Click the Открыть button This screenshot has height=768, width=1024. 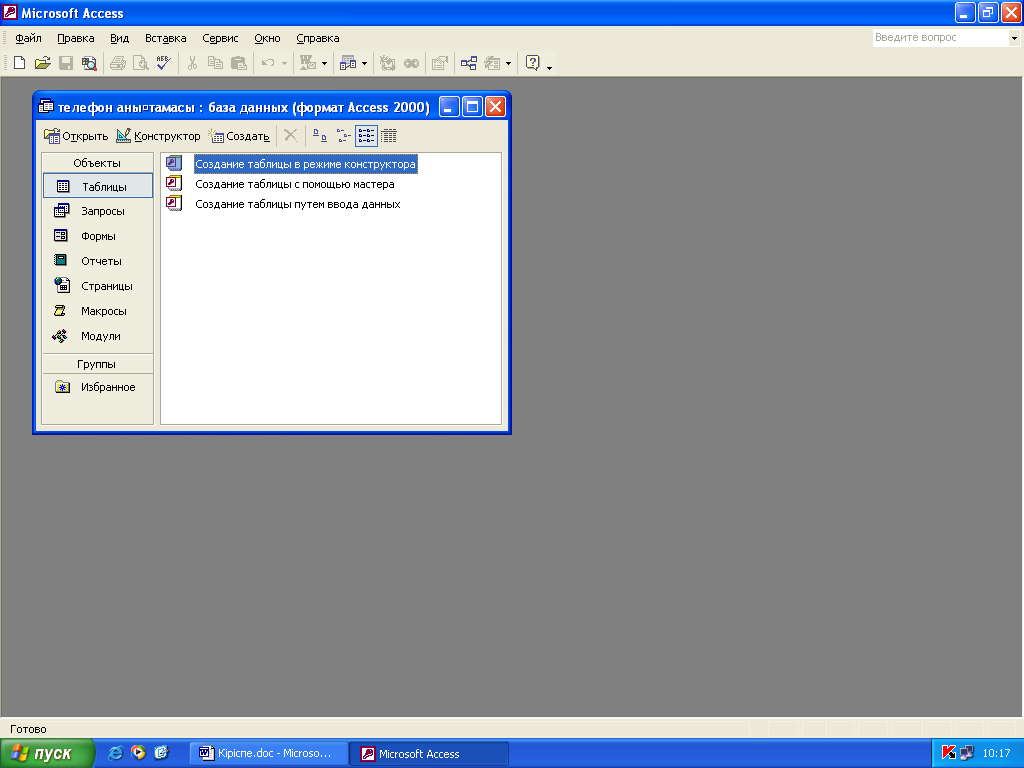pyautogui.click(x=76, y=136)
